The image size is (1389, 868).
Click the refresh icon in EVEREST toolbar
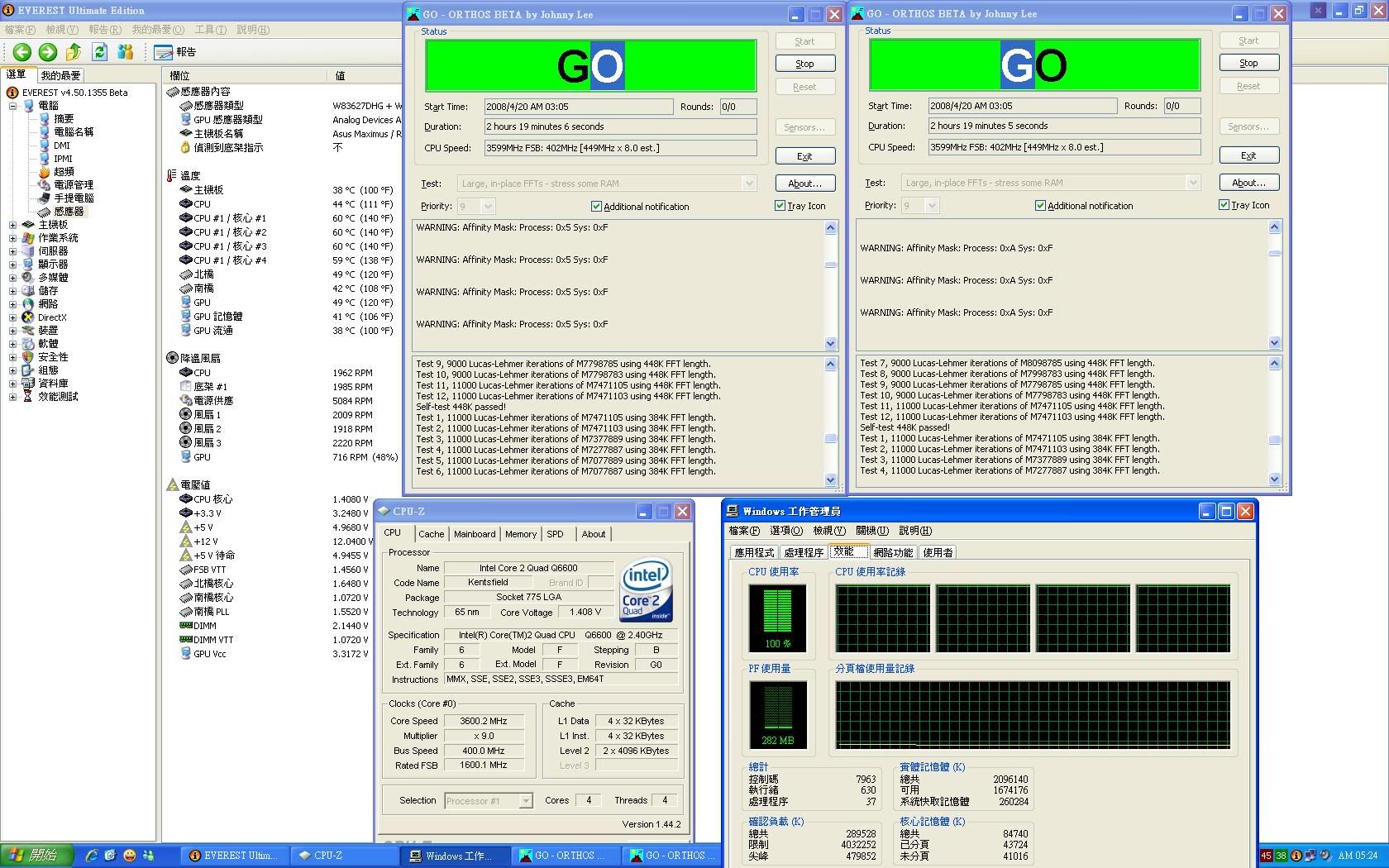[x=100, y=52]
